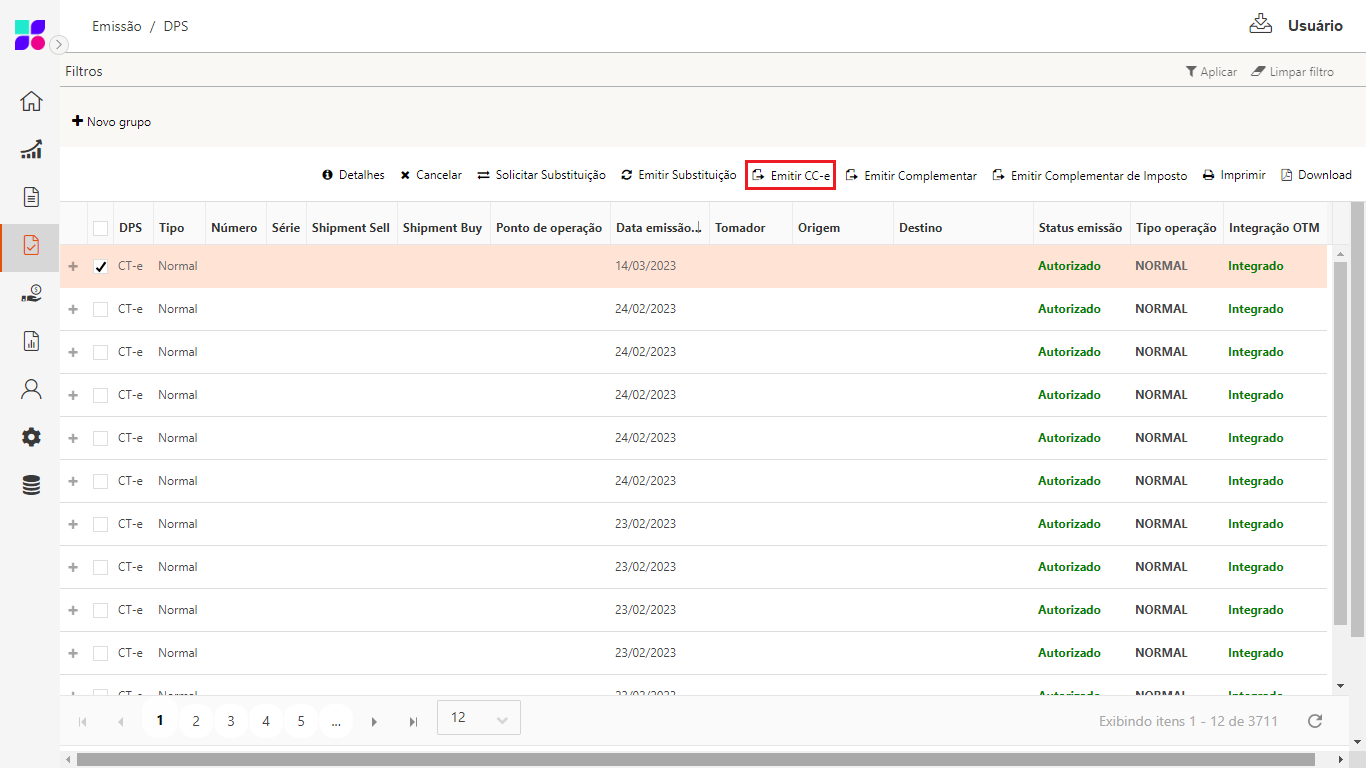Open the Home icon in sidebar
Viewport: 1366px width, 768px height.
[31, 101]
